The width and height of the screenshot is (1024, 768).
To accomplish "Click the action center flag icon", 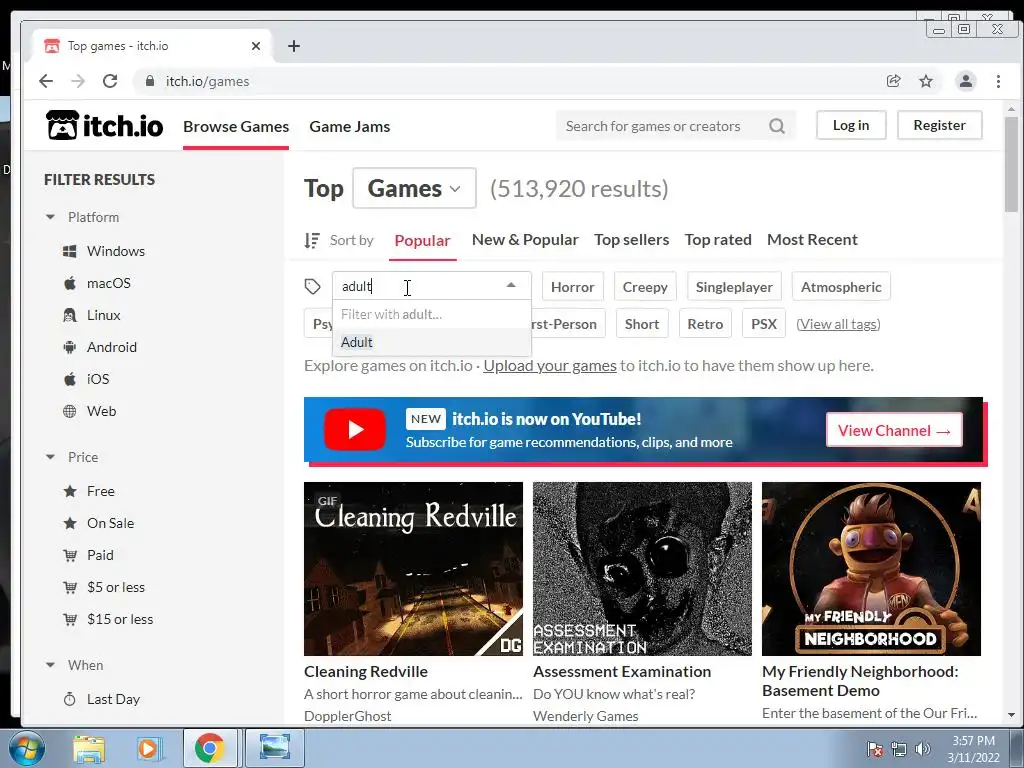I will (874, 749).
